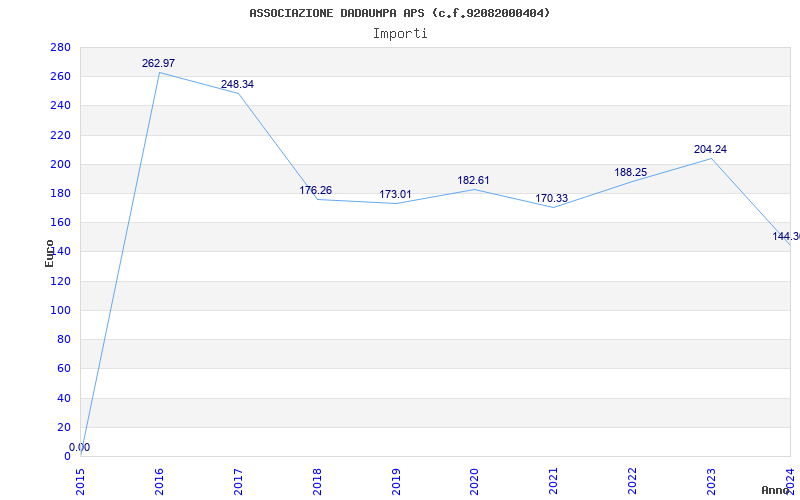This screenshot has height=500, width=800.
Task: Click the 60 y-axis value
Action: [64, 368]
